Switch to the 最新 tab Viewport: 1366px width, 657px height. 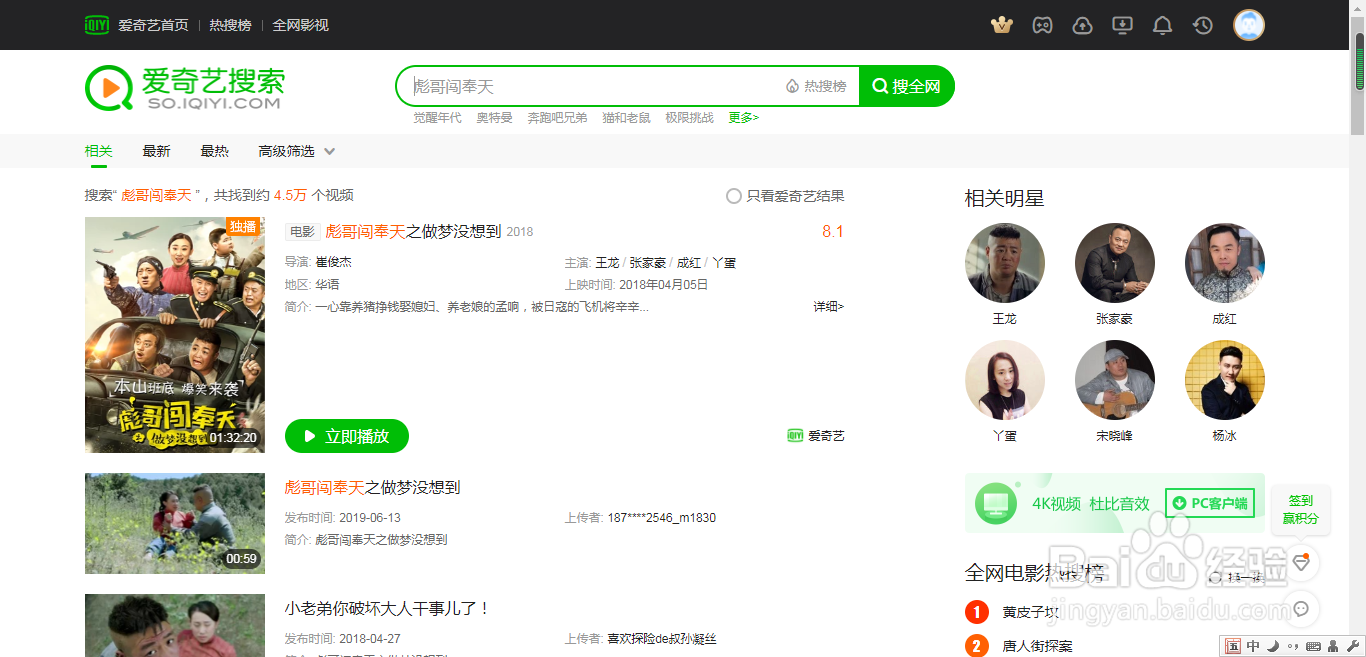(x=157, y=150)
